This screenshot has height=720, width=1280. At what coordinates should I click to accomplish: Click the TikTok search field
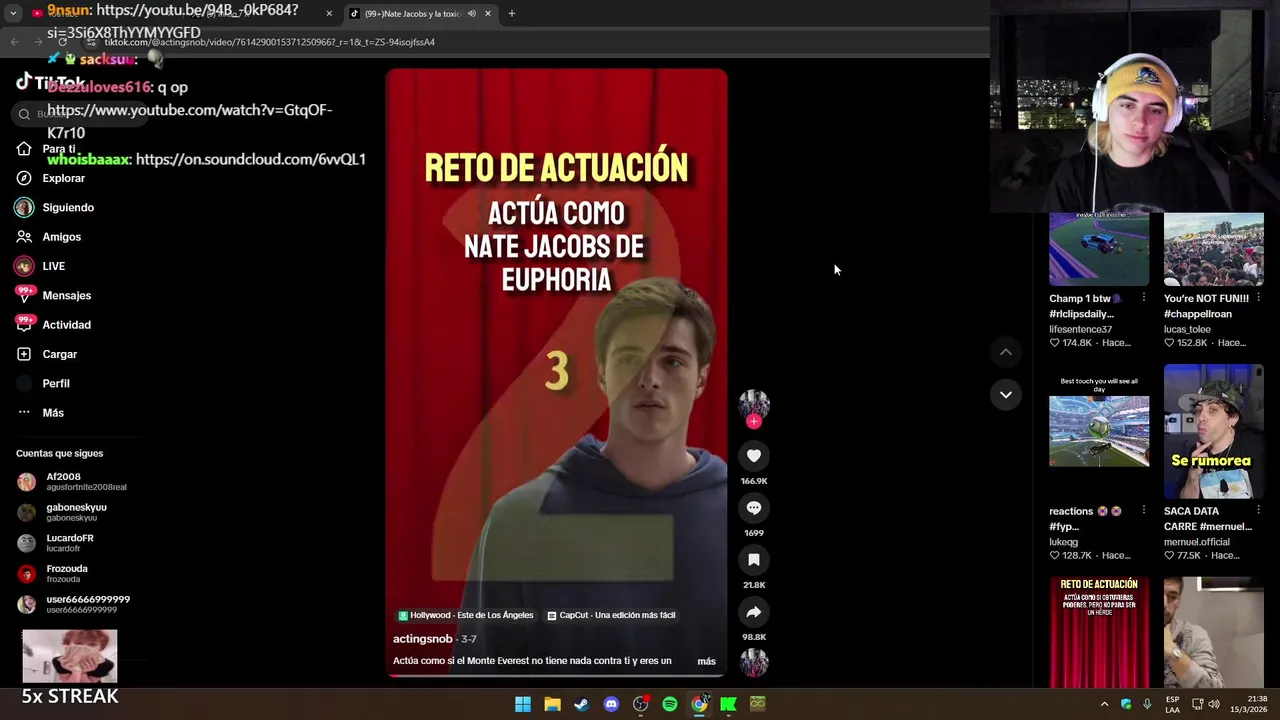(x=80, y=114)
